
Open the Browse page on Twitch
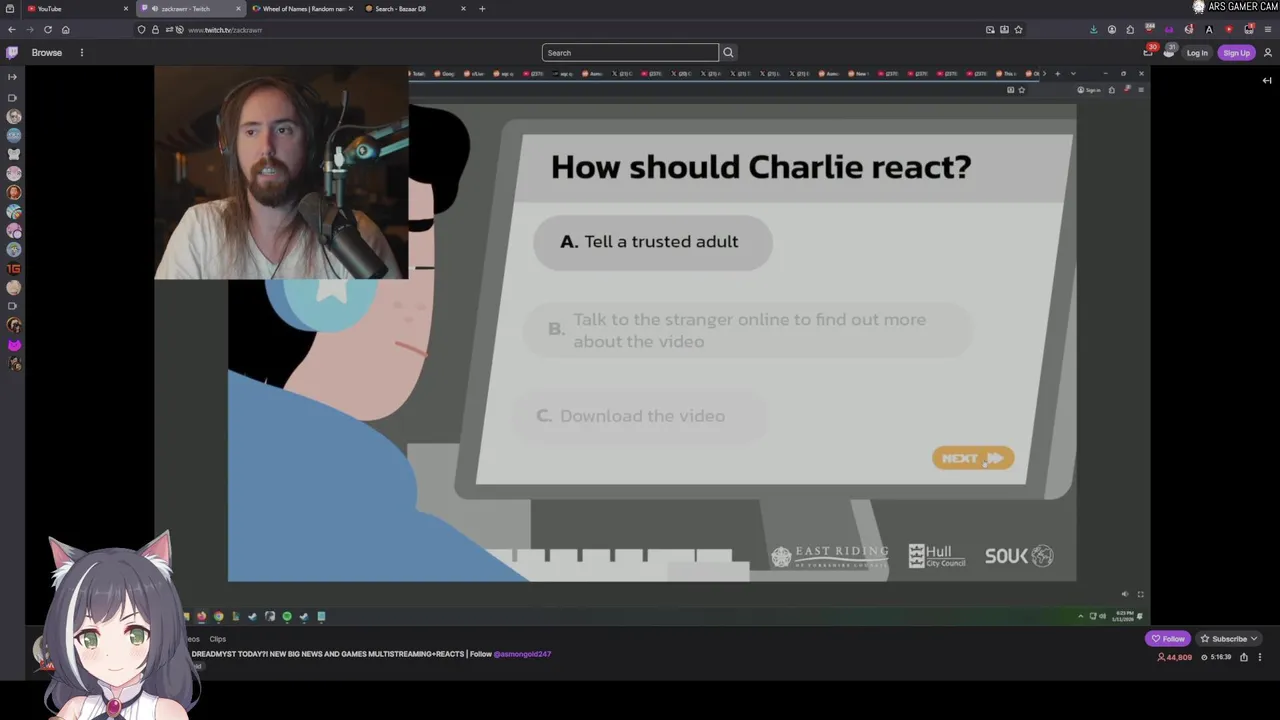point(46,52)
